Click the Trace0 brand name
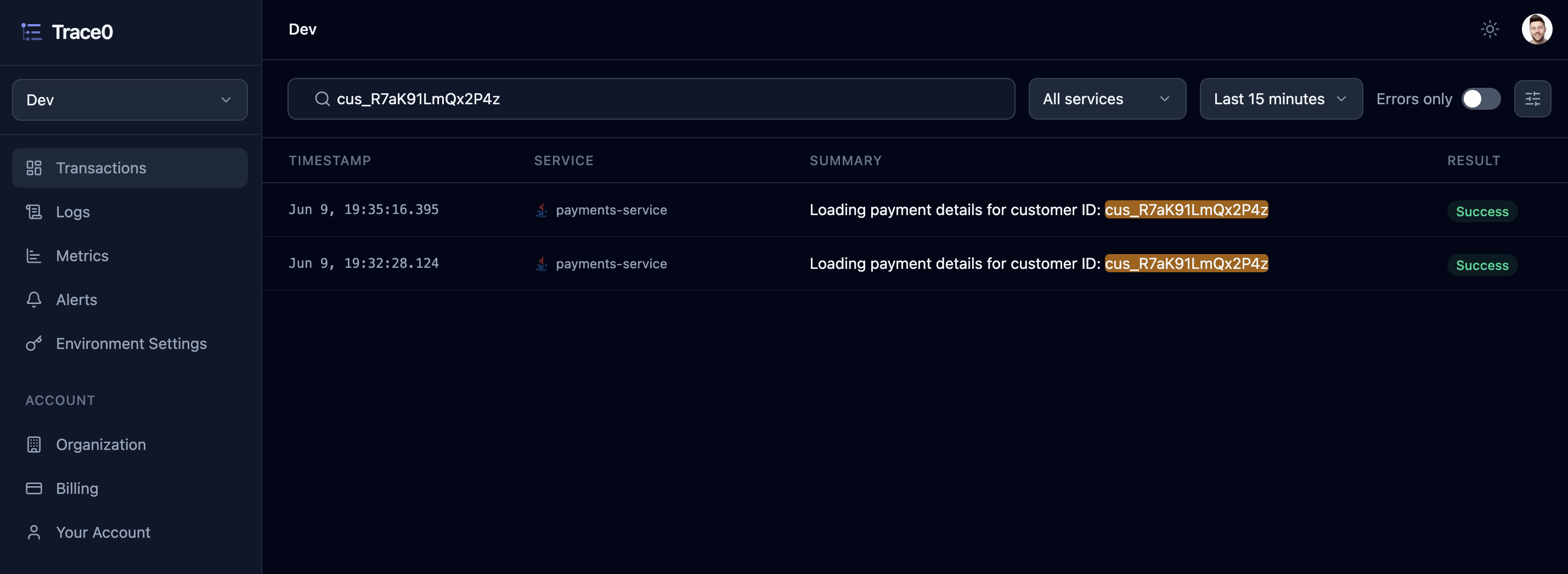The image size is (1568, 574). click(x=82, y=32)
